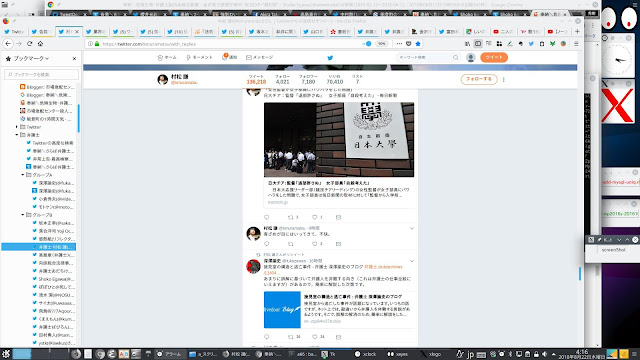Collapse the 弁護士 bookmark folder

(x=17, y=135)
